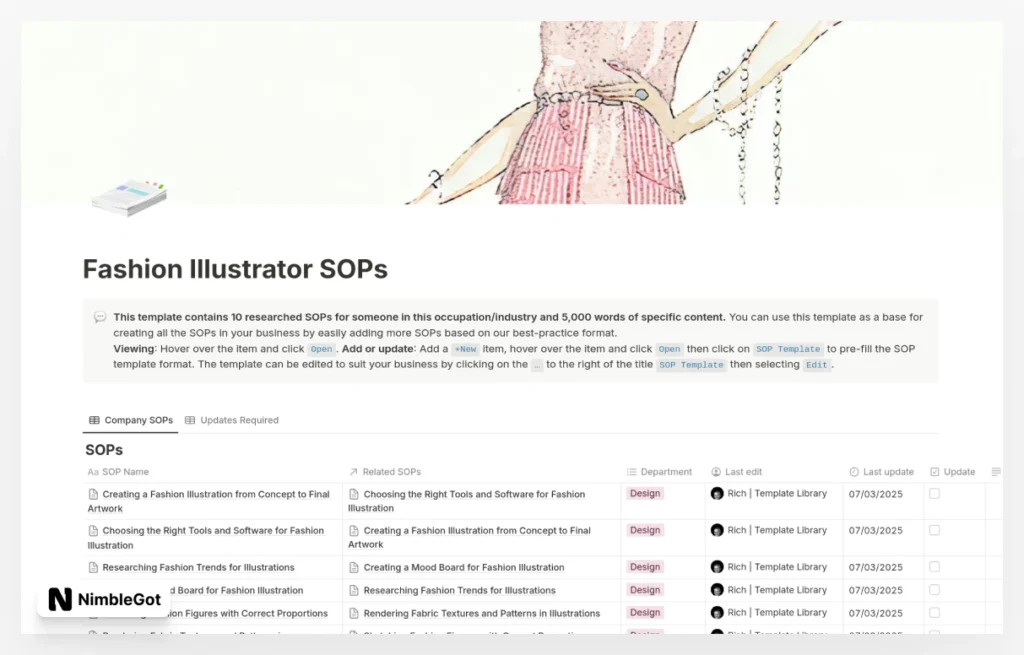Open Update column header menu
Screen dimensions: 1024x655
(x=953, y=471)
